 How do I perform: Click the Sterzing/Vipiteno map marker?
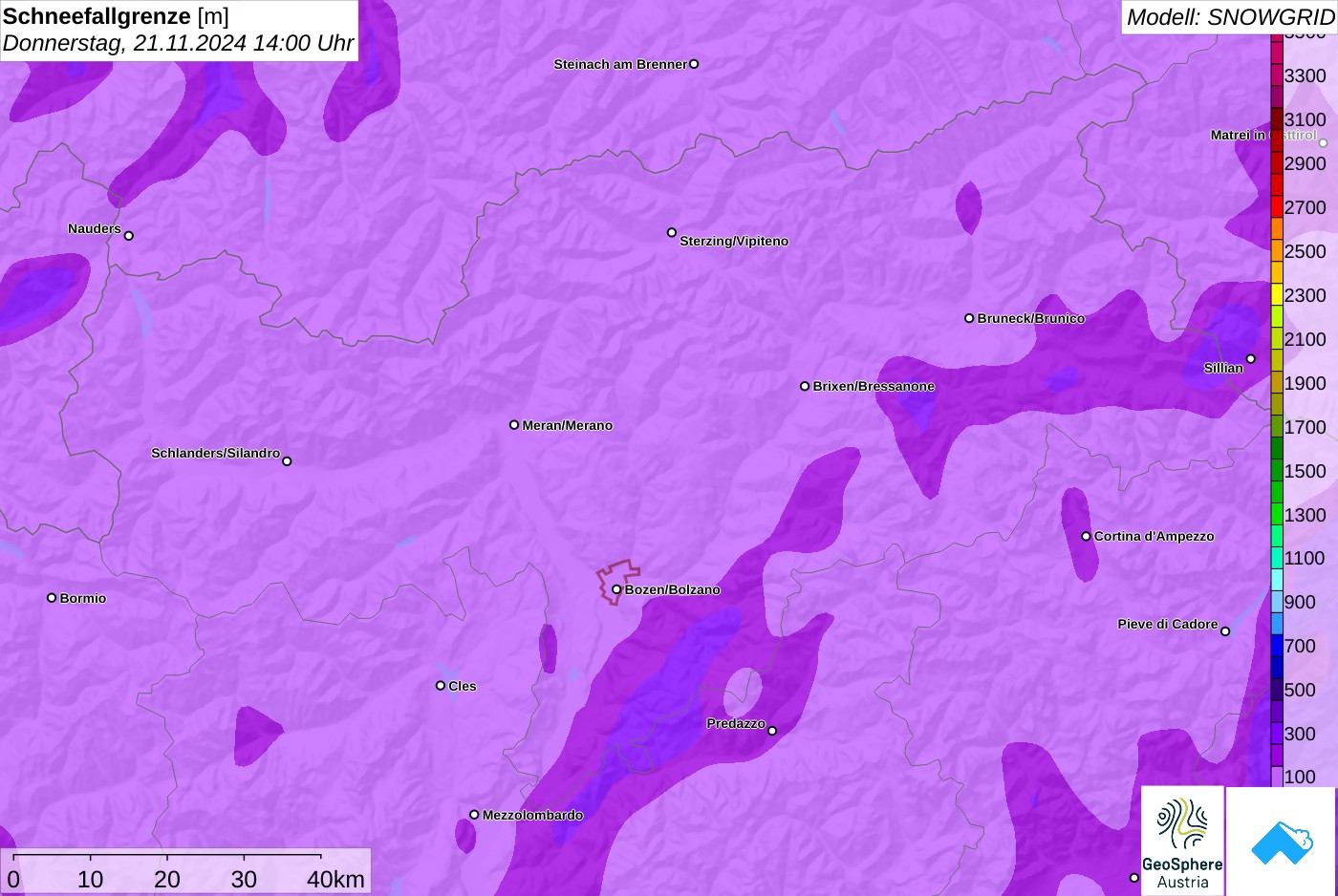tap(672, 232)
